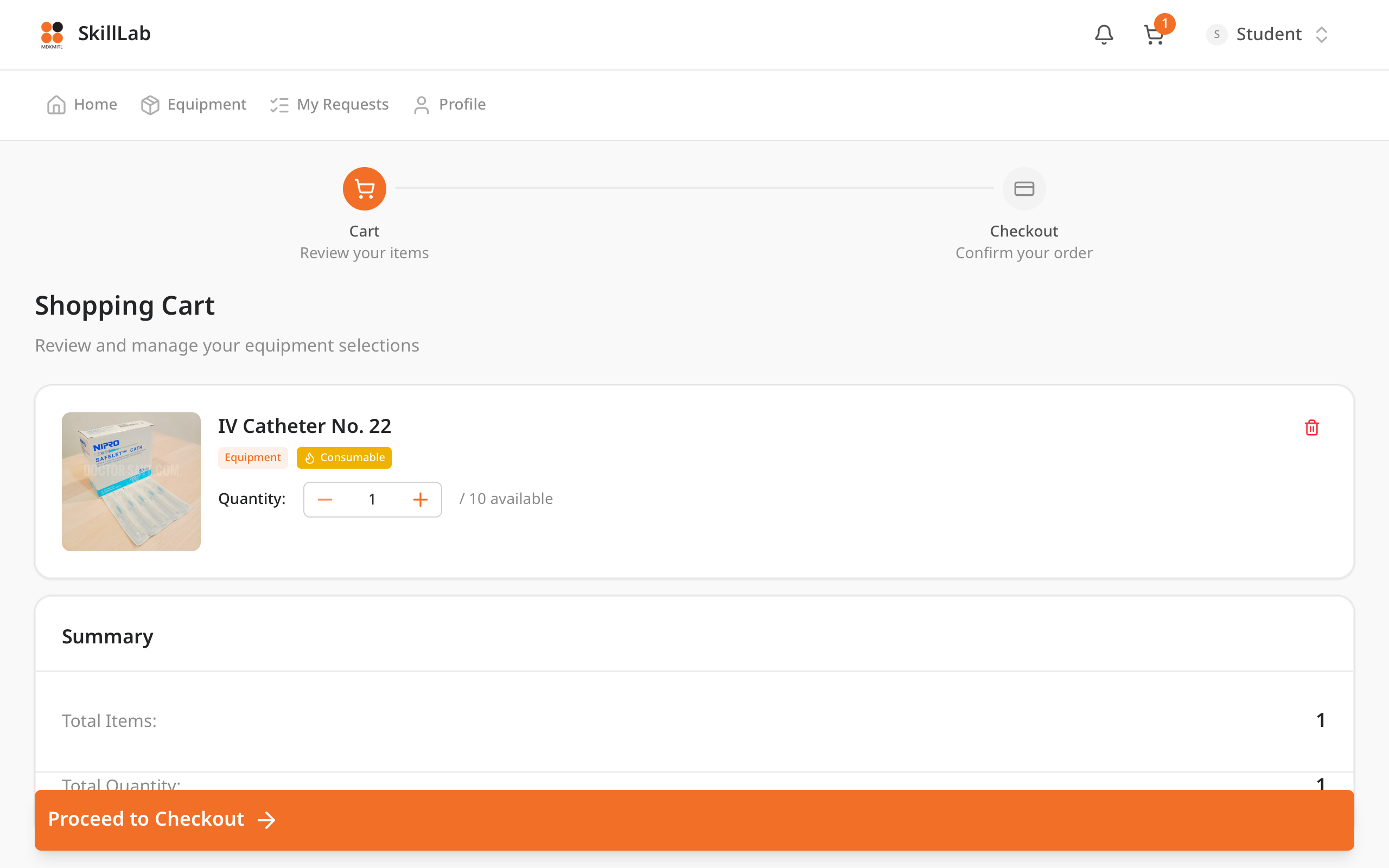Open the cart icon in header
The width and height of the screenshot is (1389, 868).
click(x=1154, y=34)
